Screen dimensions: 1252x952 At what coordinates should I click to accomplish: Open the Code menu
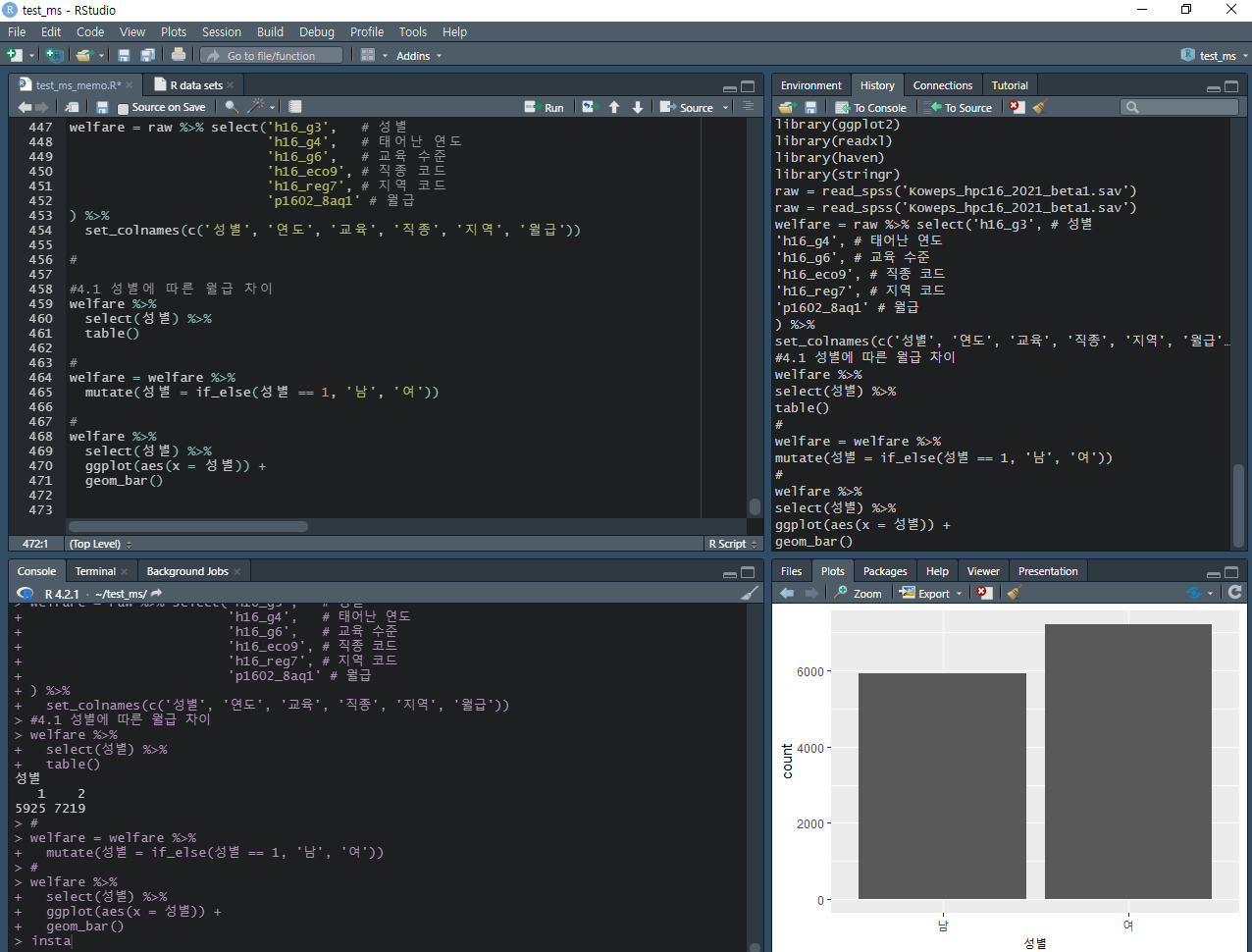pos(90,31)
